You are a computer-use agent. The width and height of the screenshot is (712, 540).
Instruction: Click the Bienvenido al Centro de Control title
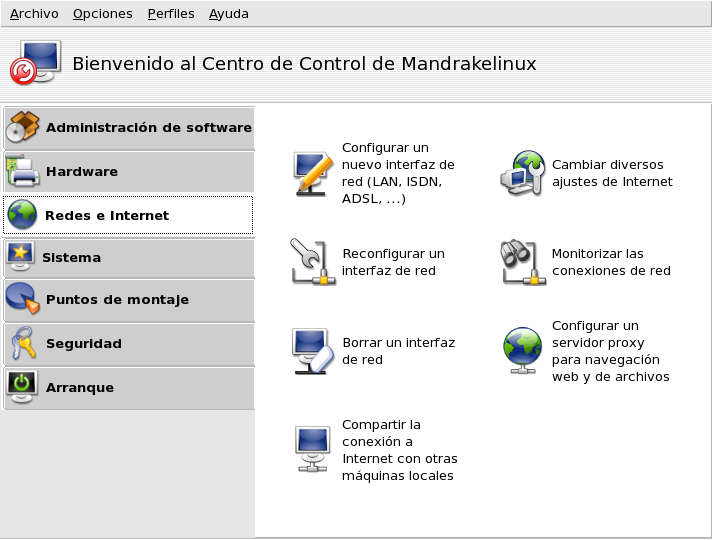(304, 64)
